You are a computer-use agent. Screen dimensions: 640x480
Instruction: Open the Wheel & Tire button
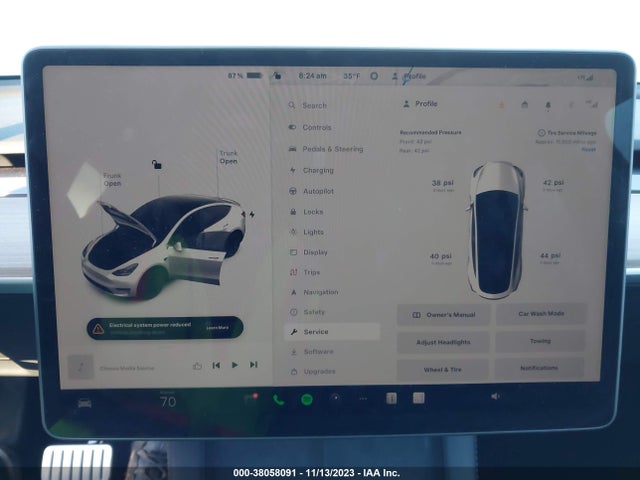click(x=442, y=369)
